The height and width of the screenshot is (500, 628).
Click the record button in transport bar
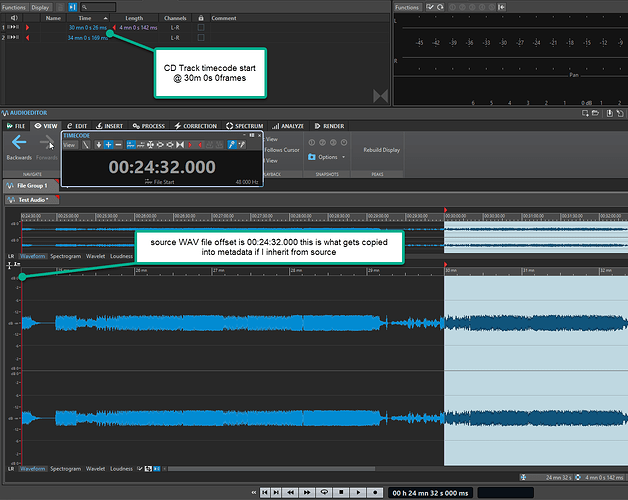click(375, 492)
